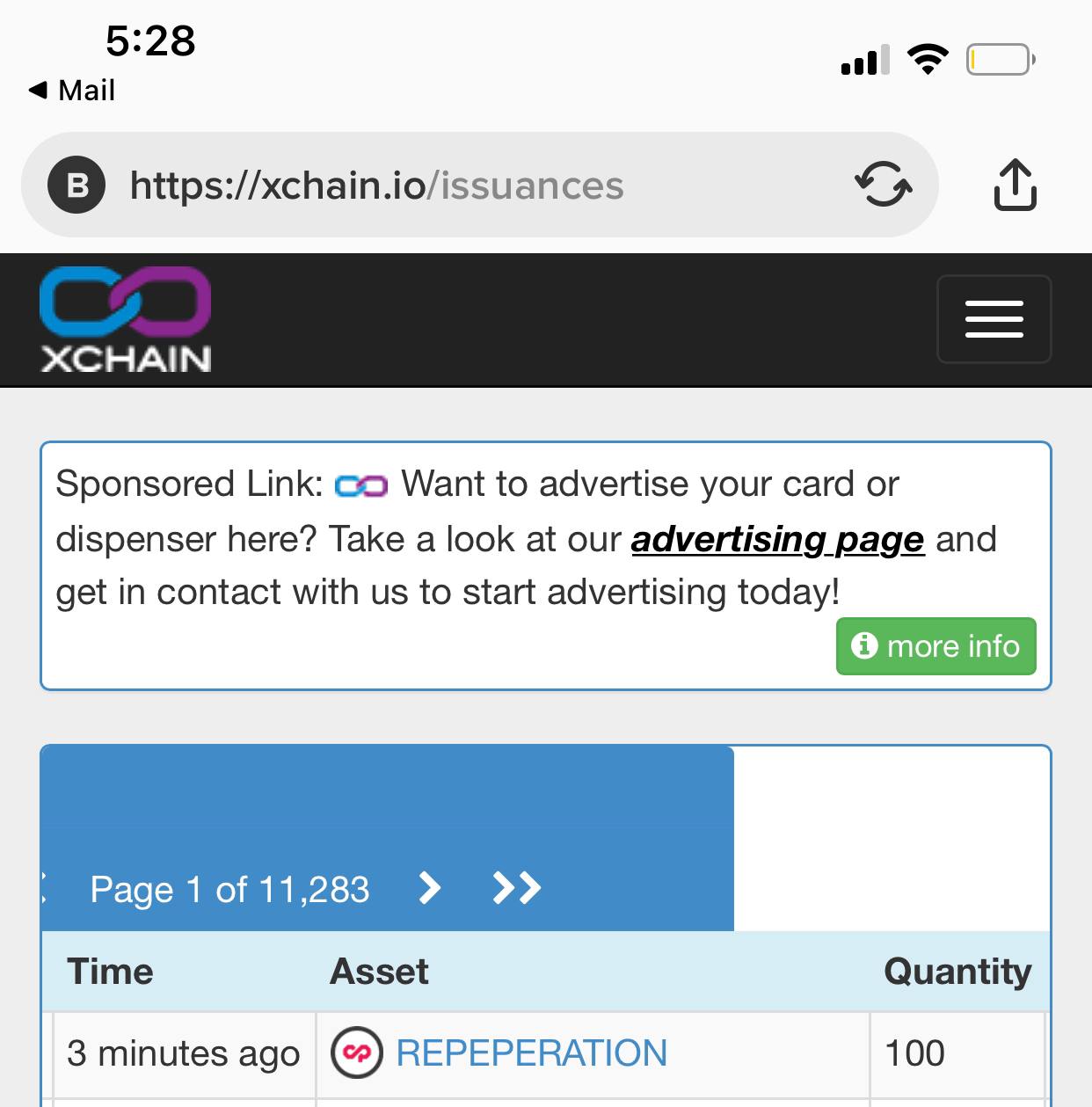1092x1107 pixels.
Task: Click the Asset column header
Action: (379, 972)
